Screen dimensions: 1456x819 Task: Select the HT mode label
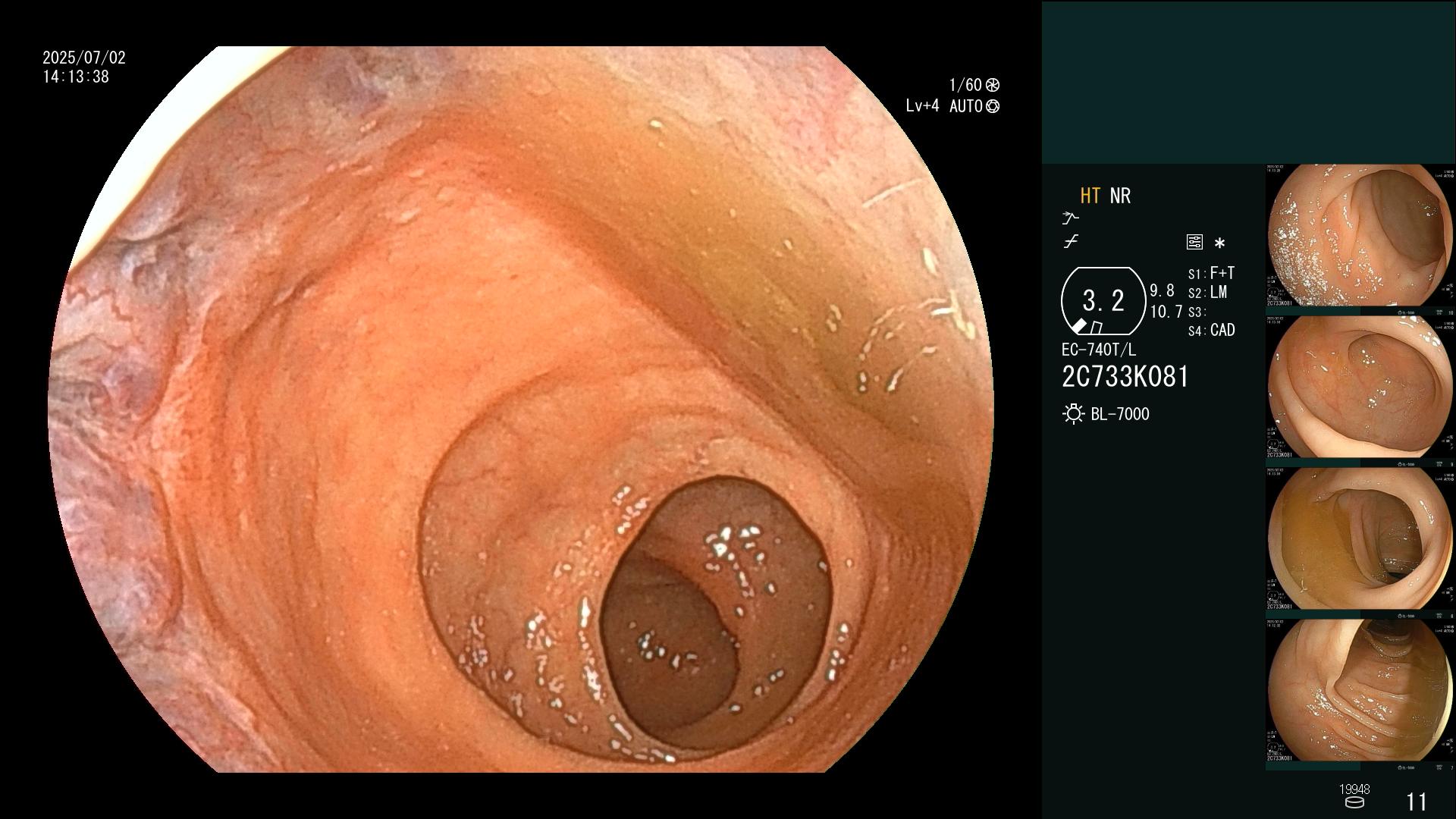[1090, 196]
